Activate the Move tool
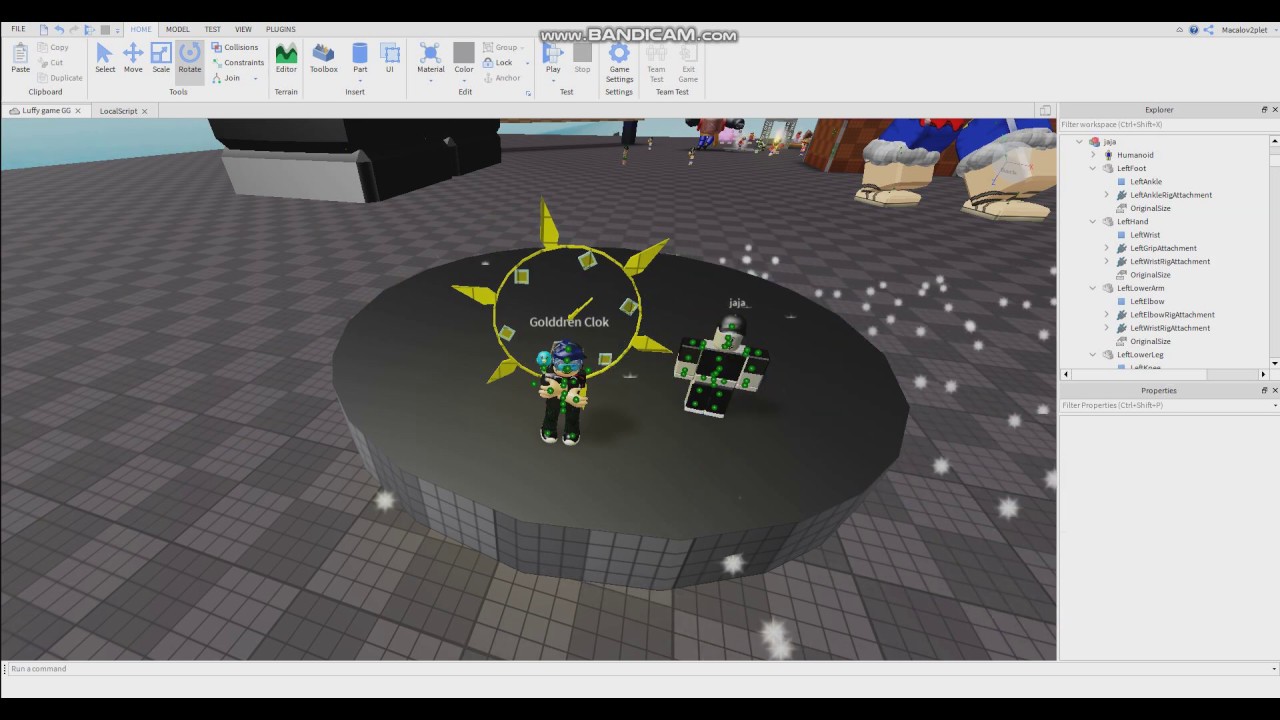The image size is (1280, 720). tap(133, 58)
